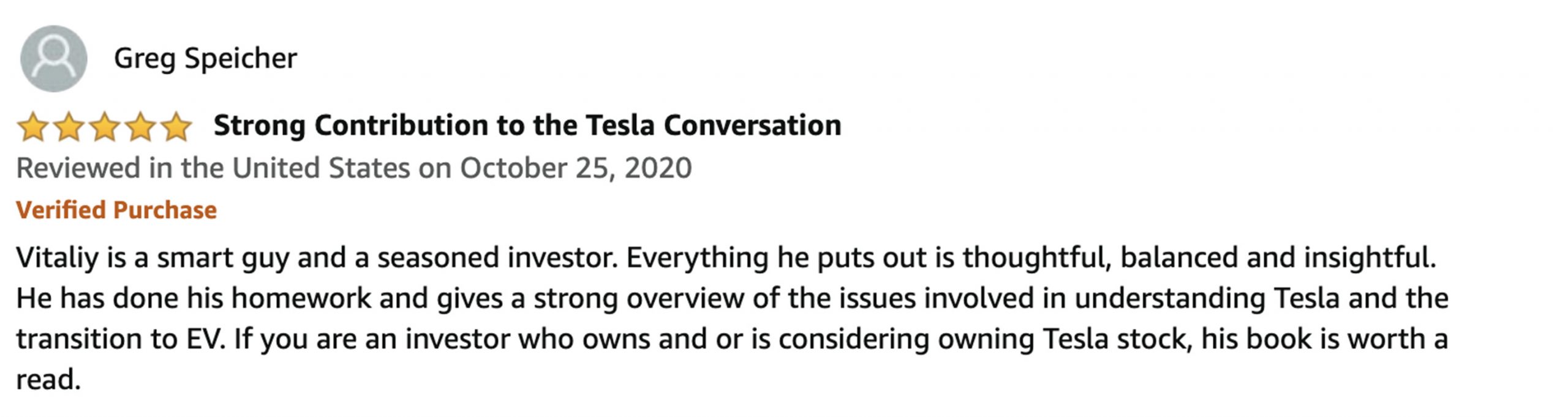This screenshot has width=1568, height=417.
Task: Click the third rating star
Action: tap(105, 127)
